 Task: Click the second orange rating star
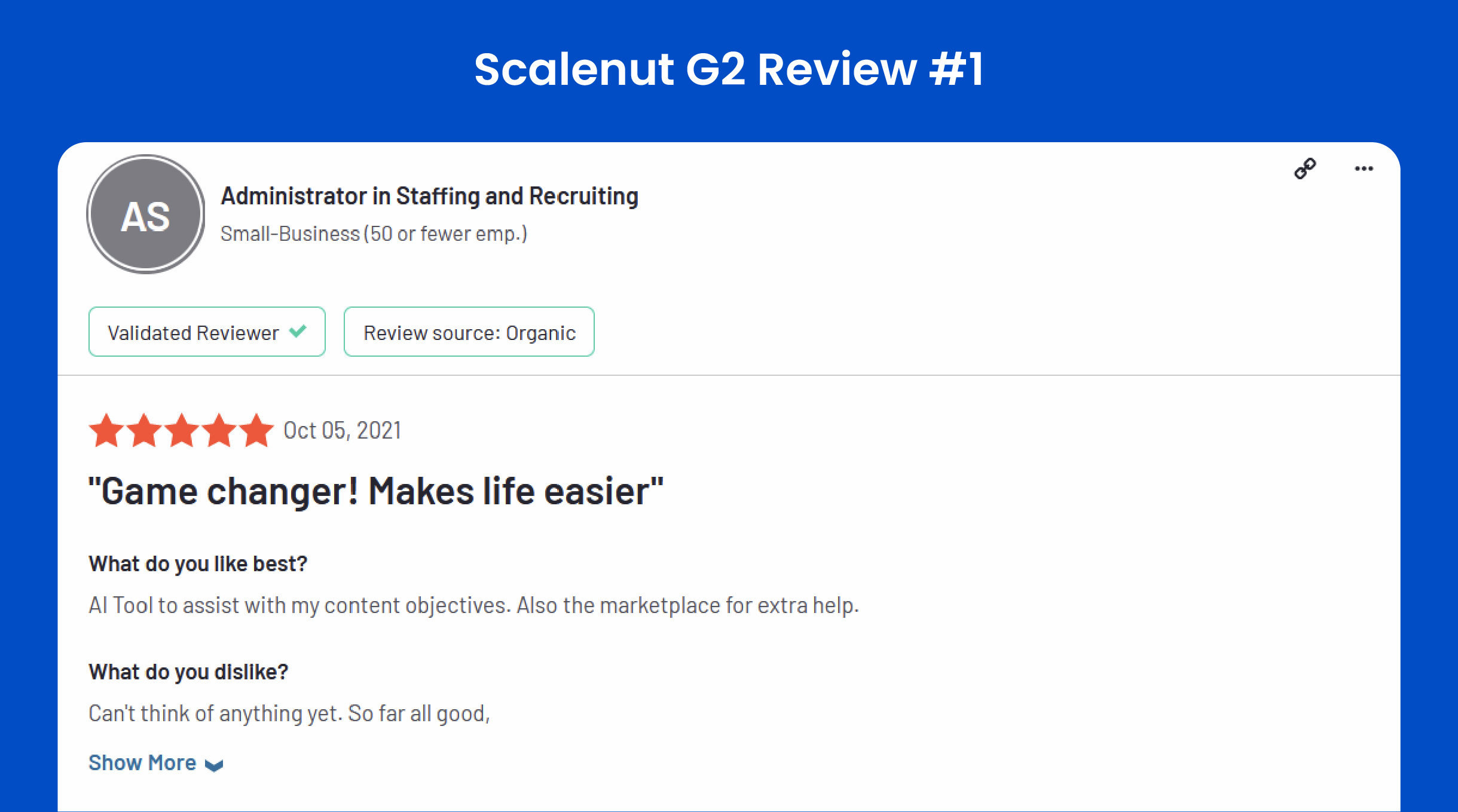144,430
